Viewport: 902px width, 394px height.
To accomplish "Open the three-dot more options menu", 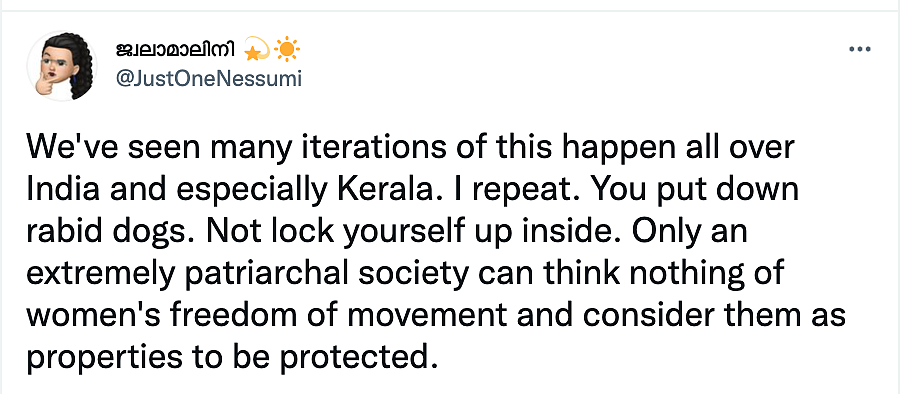I will point(859,49).
